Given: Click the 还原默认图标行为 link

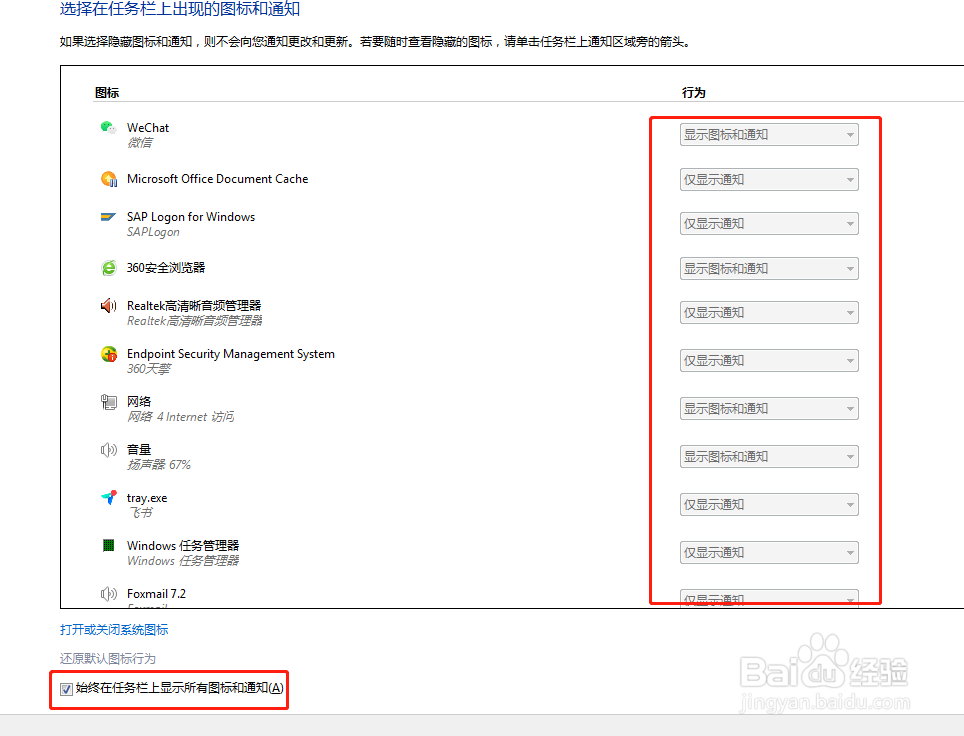Looking at the screenshot, I should click(108, 659).
